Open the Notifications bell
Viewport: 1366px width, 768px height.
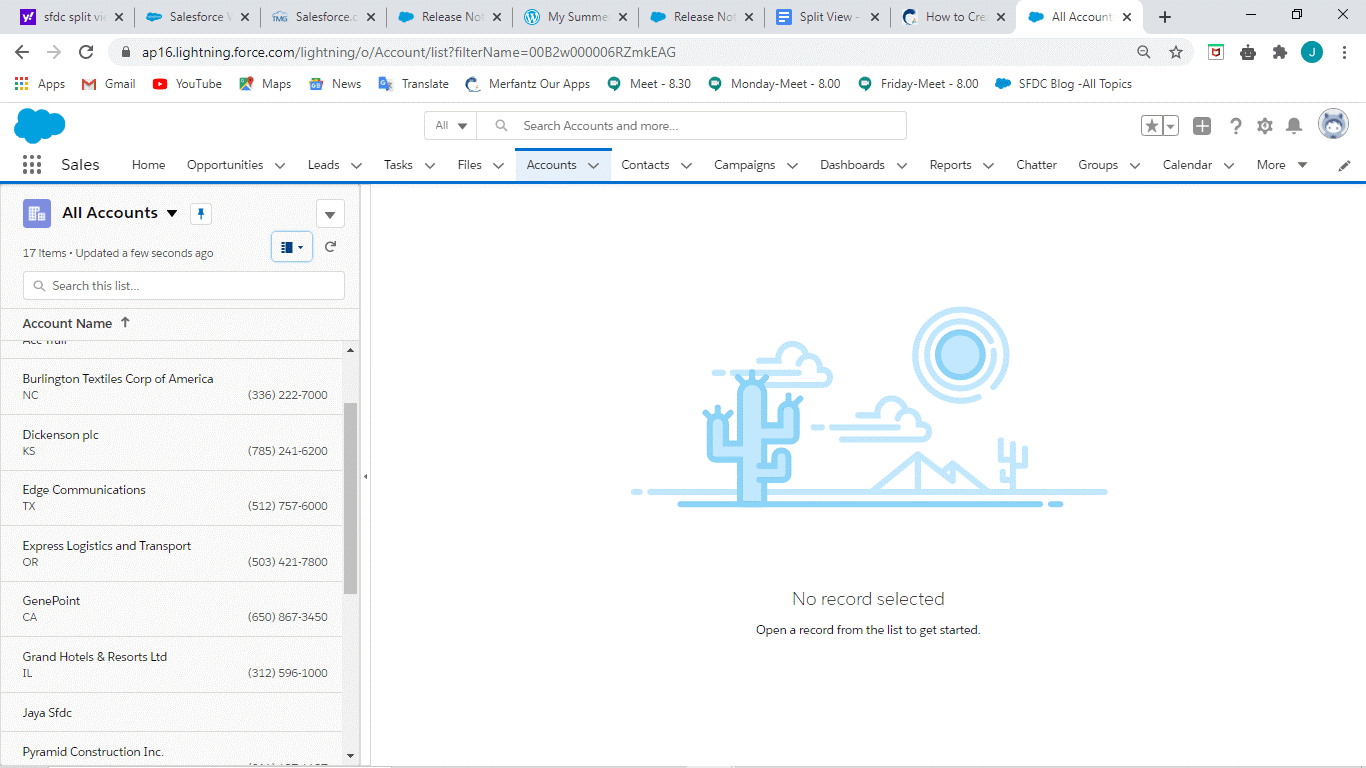1293,125
